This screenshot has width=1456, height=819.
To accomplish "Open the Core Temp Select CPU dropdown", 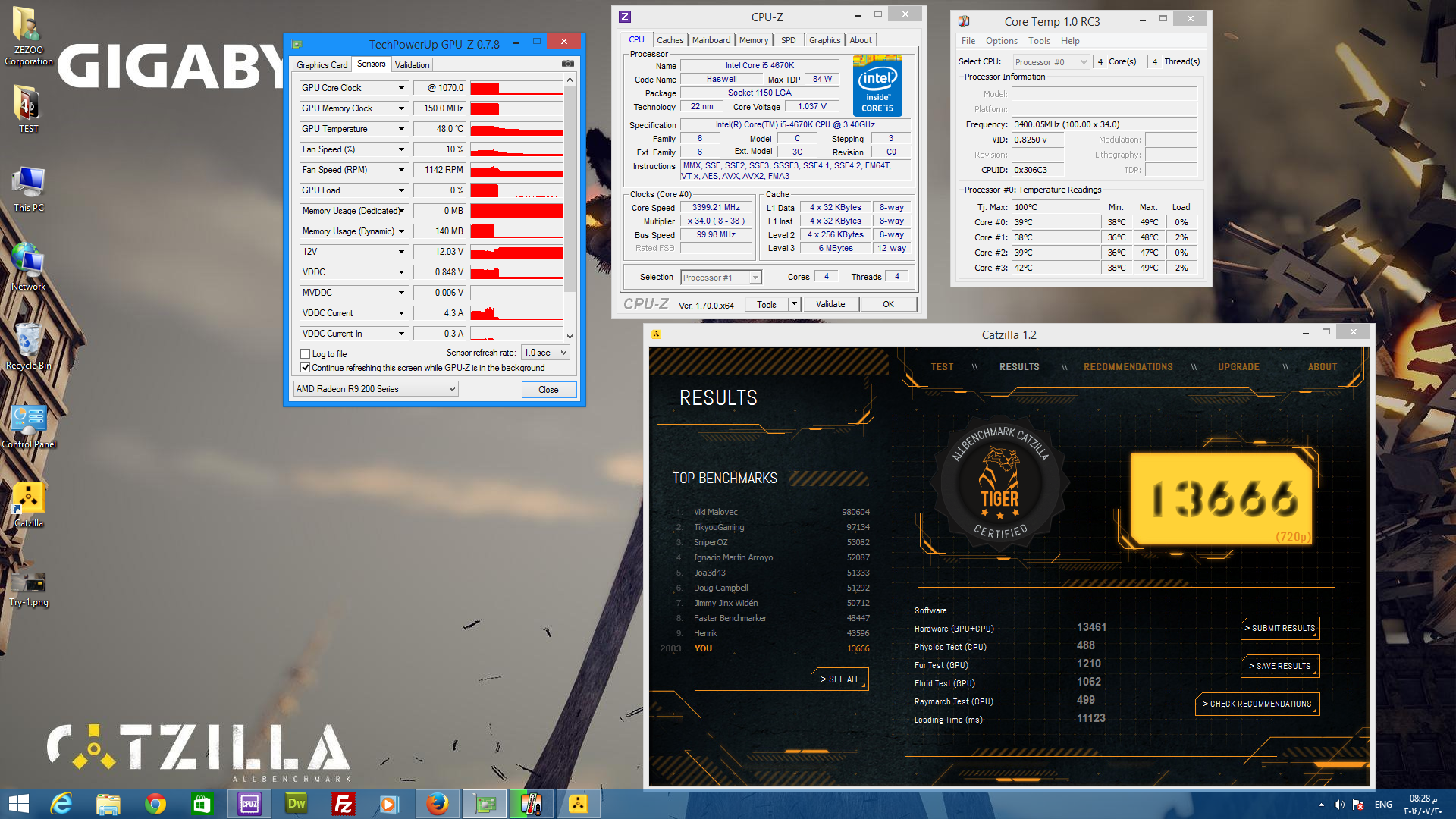I will pos(1050,62).
